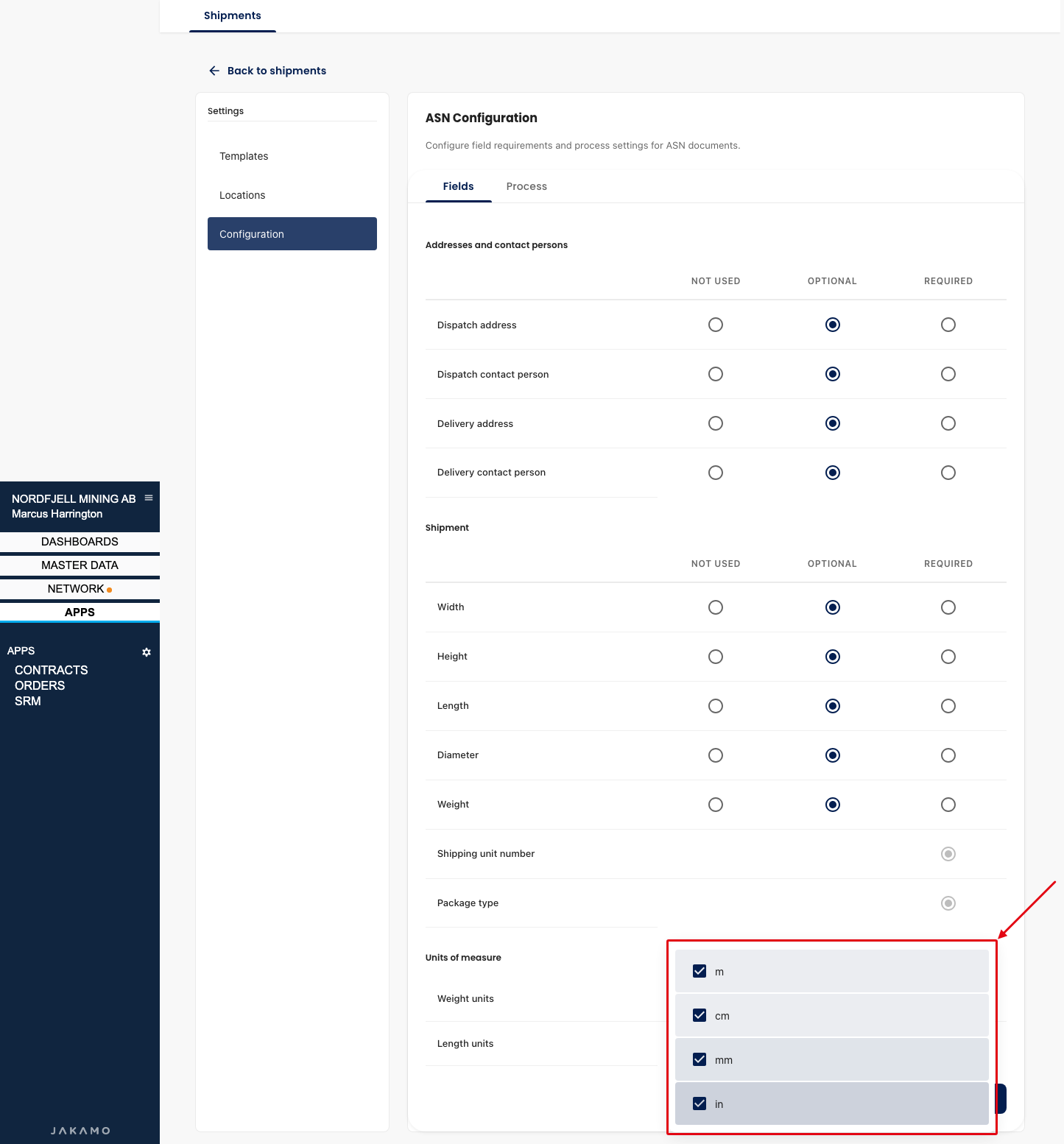Viewport: 1064px width, 1144px height.
Task: Open the Shipments tab
Action: (233, 15)
